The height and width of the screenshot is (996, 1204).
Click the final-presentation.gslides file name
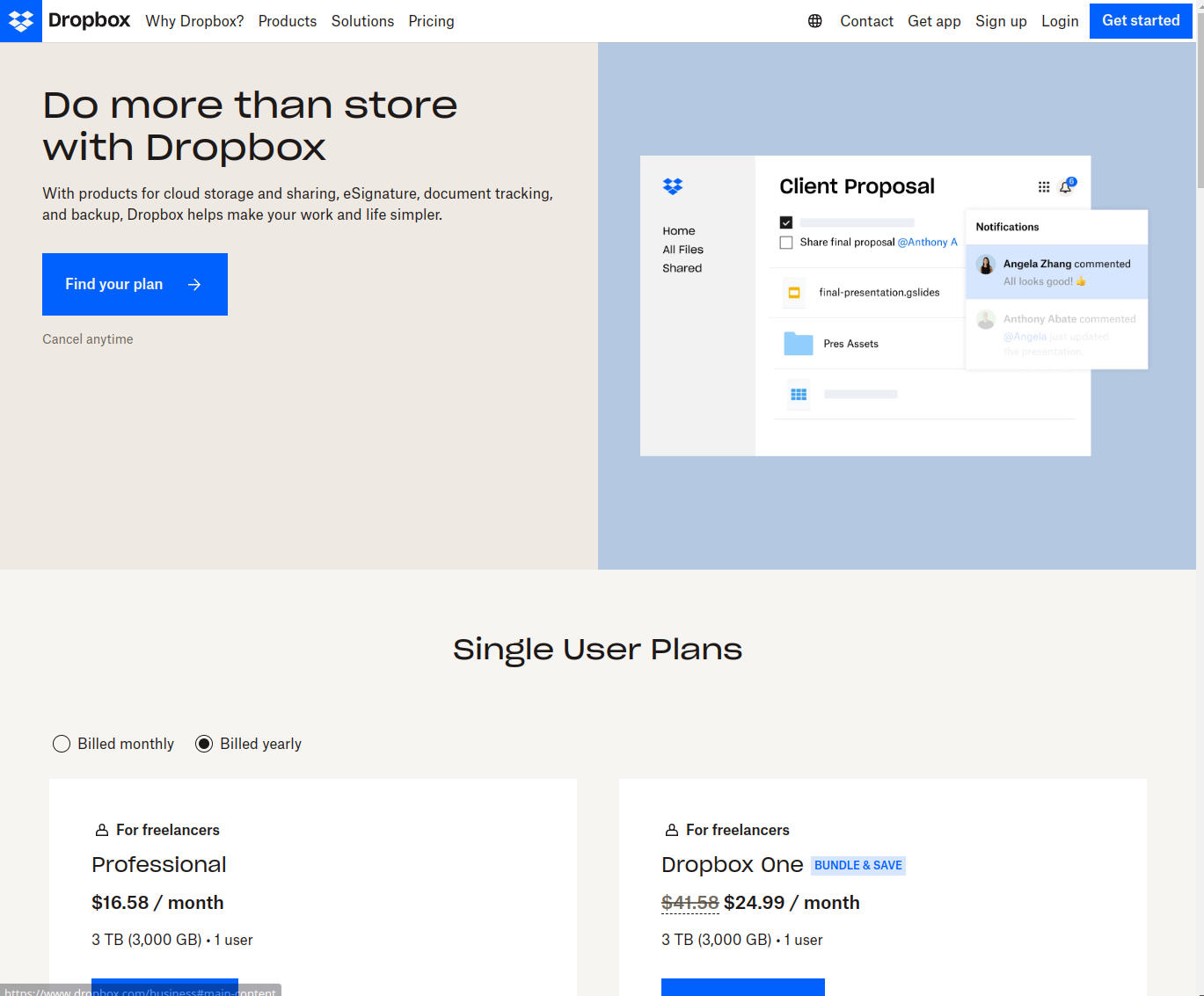pyautogui.click(x=879, y=293)
